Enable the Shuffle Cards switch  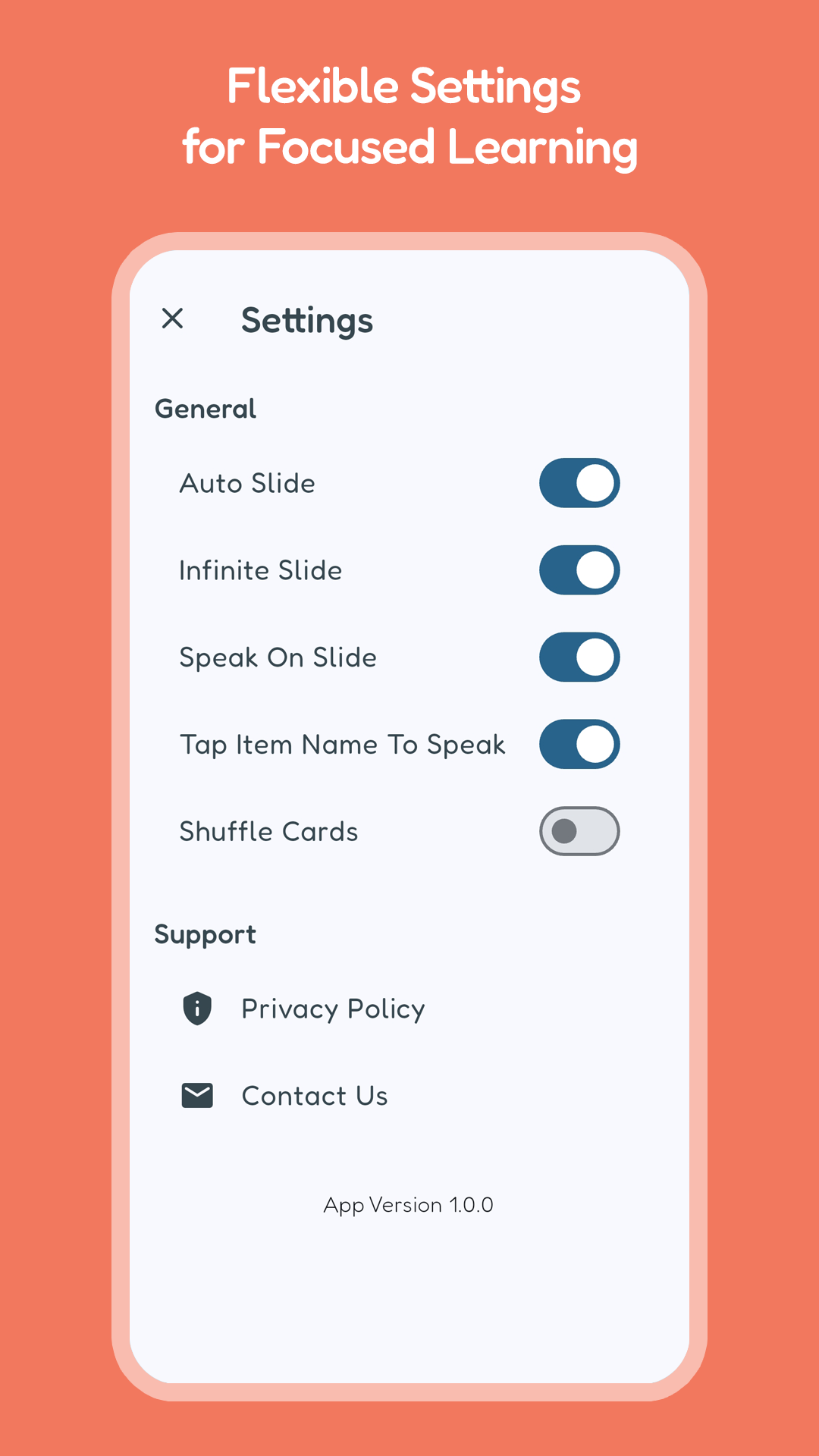[x=579, y=831]
